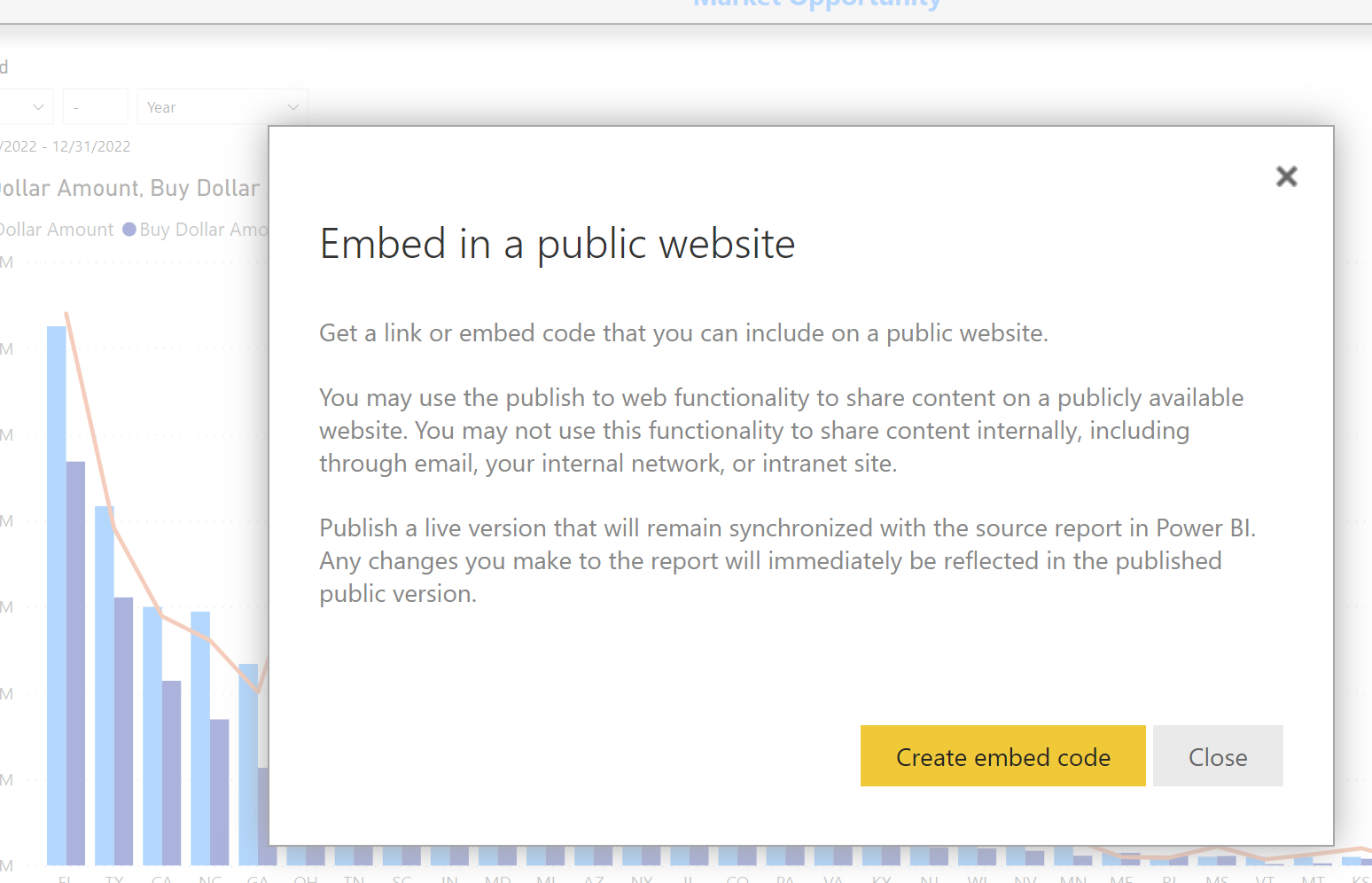This screenshot has height=883, width=1372.
Task: Click the purple TX bar
Action: (x=123, y=731)
